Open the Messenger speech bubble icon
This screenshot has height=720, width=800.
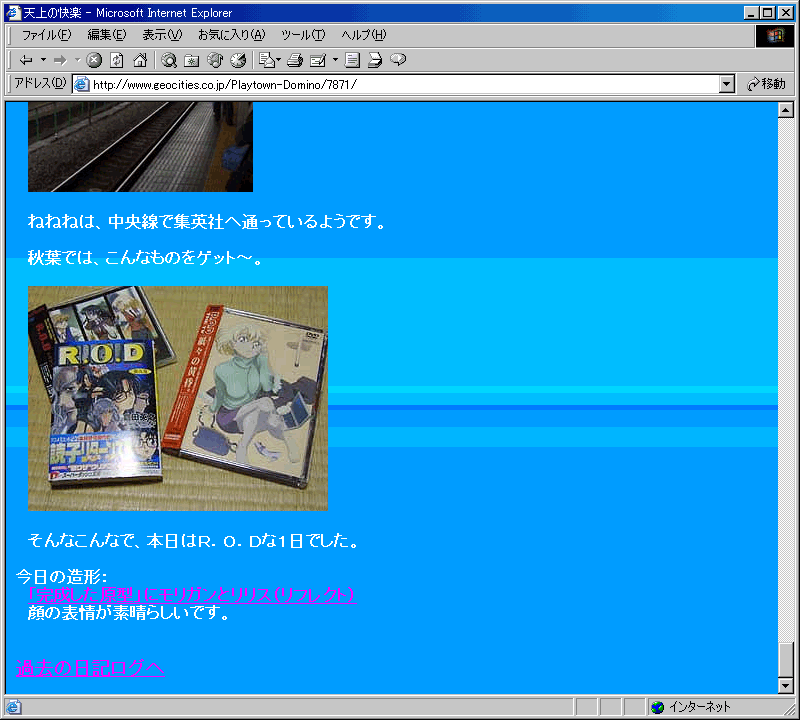(398, 60)
